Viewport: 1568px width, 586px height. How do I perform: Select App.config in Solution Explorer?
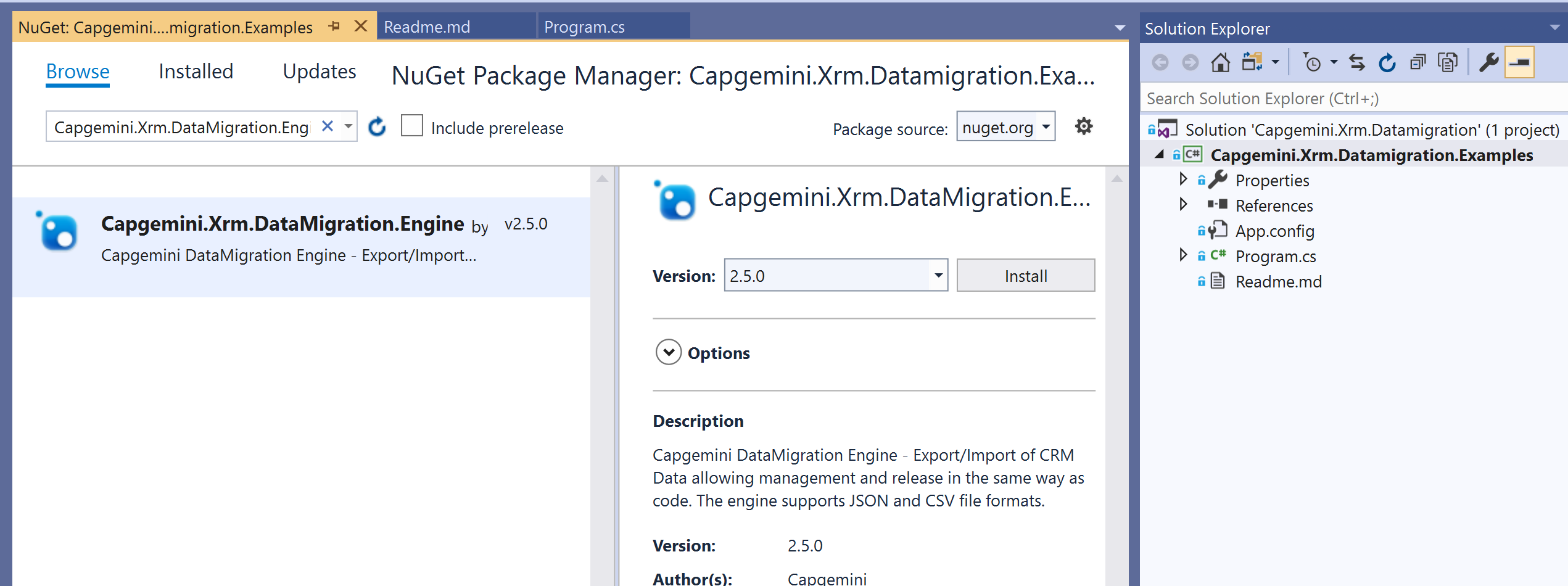(x=1274, y=231)
